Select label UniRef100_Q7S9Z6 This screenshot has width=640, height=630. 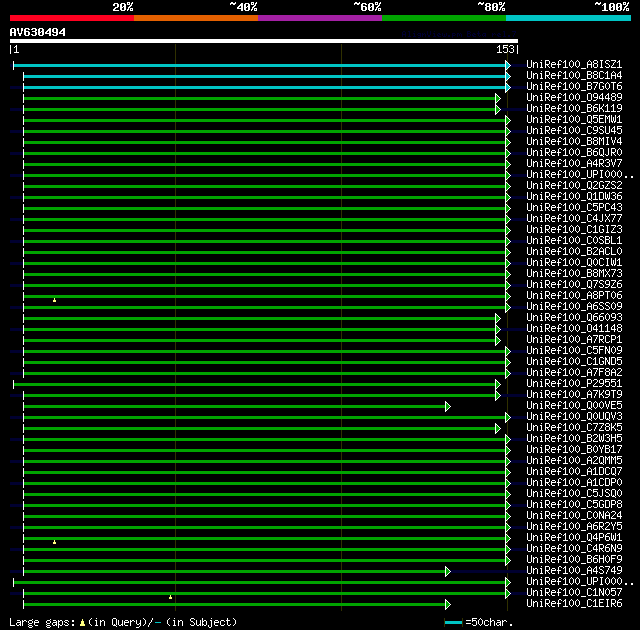coord(574,285)
